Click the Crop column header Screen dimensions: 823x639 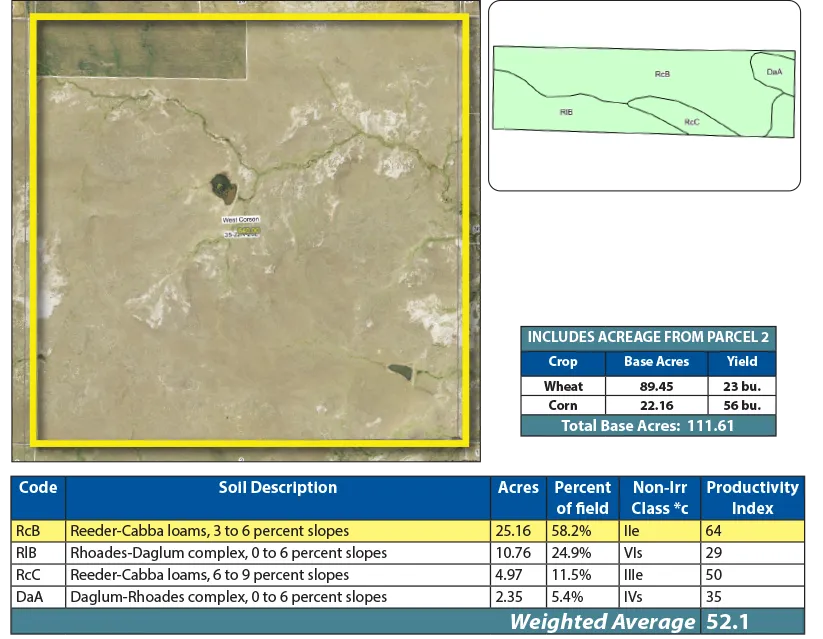coord(563,362)
